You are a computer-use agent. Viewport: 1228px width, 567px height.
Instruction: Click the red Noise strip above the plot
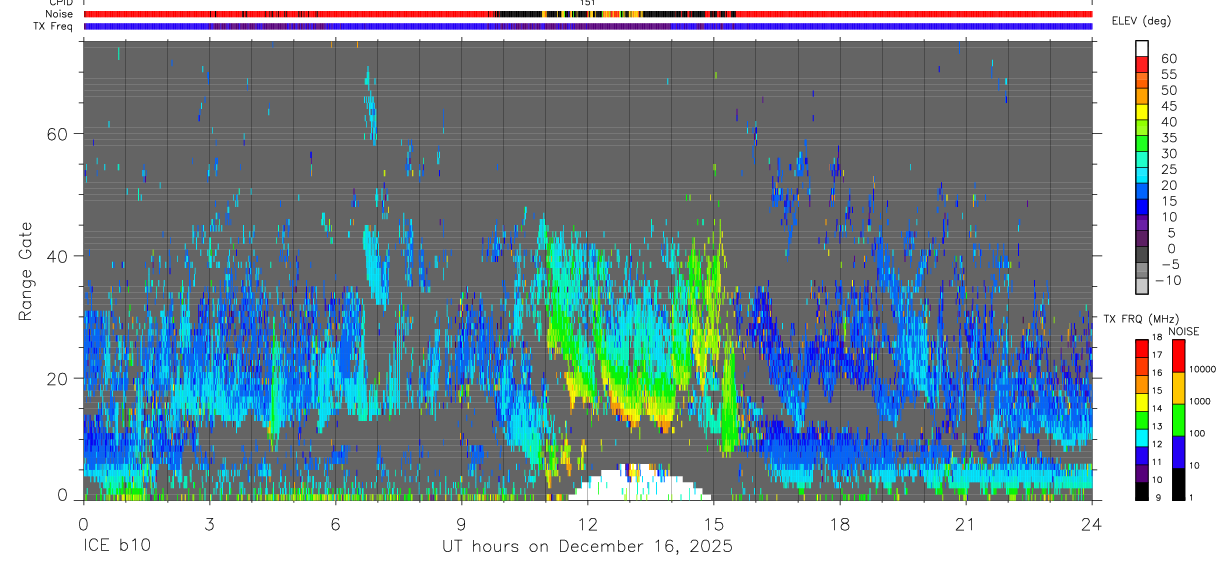pos(588,14)
